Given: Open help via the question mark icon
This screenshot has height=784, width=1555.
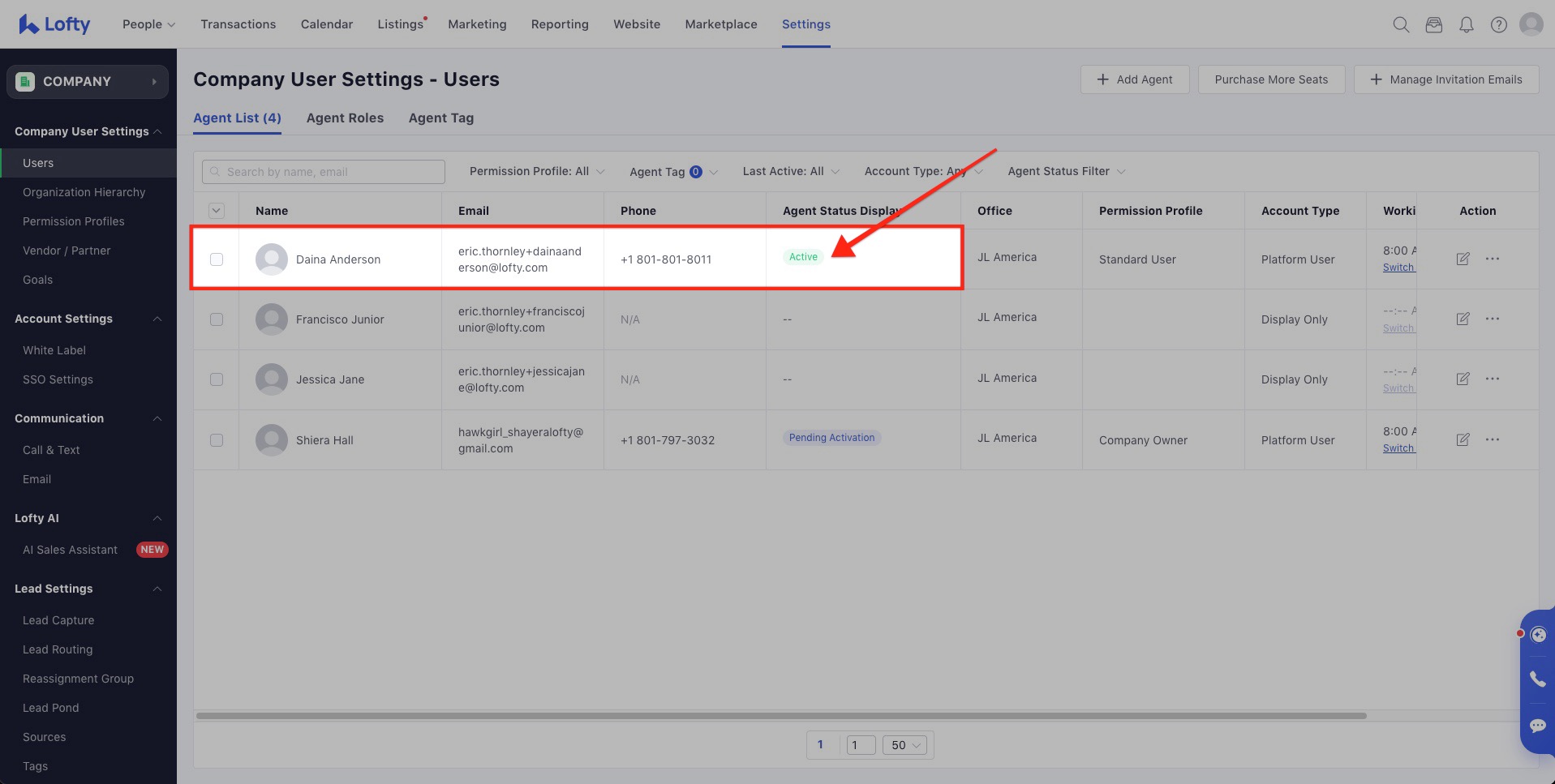Looking at the screenshot, I should pyautogui.click(x=1497, y=24).
